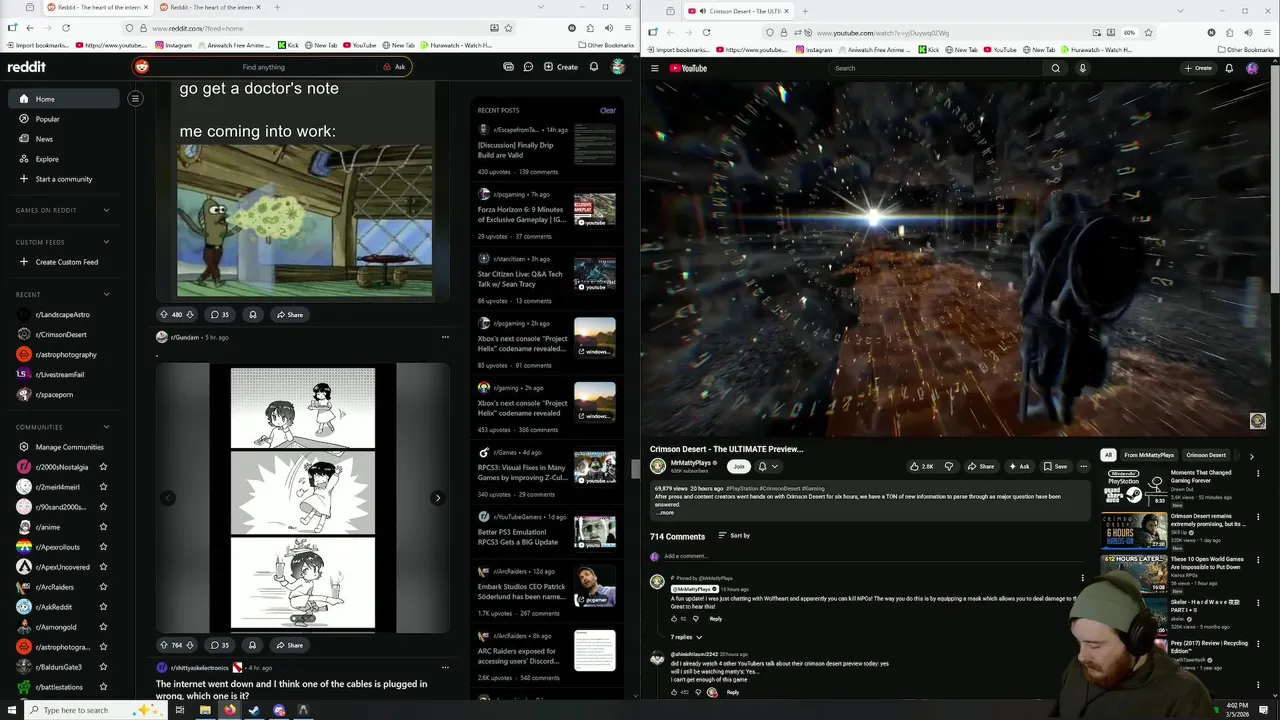Show more video filter chips arrow
Viewport: 1280px width, 720px height.
click(x=1251, y=456)
